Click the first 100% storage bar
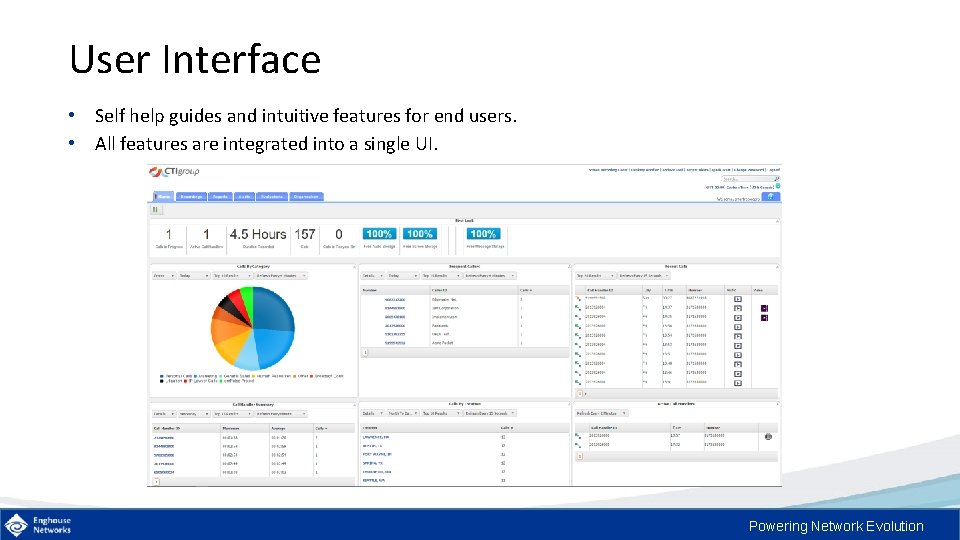Viewport: 960px width, 540px height. [380, 234]
